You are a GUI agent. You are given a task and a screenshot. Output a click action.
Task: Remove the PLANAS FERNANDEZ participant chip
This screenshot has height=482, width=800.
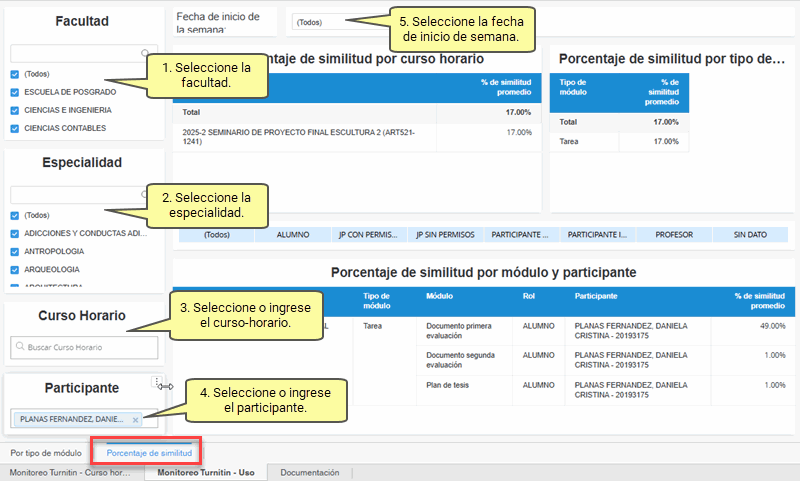coord(136,419)
